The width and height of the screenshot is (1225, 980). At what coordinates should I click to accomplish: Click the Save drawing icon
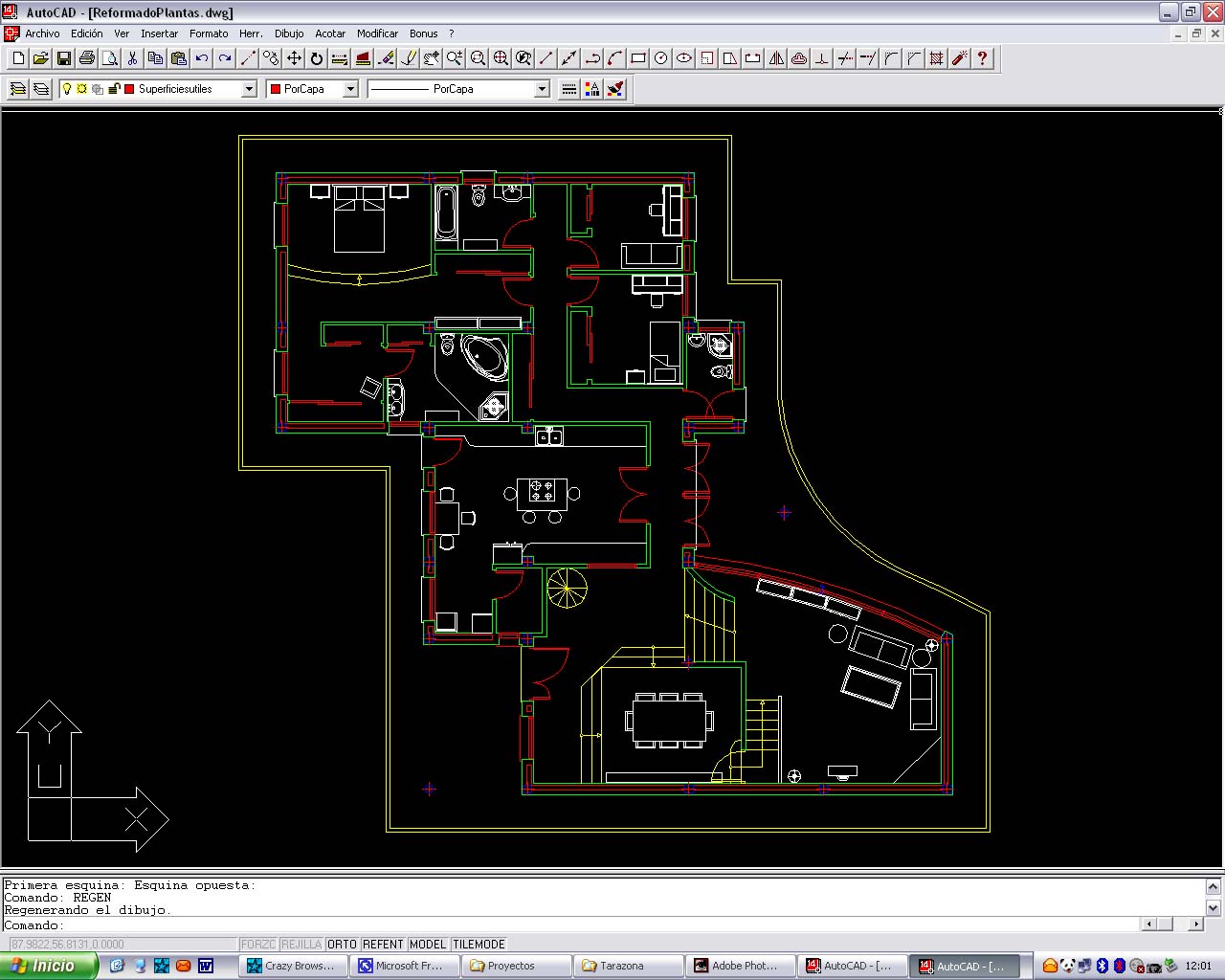[64, 58]
